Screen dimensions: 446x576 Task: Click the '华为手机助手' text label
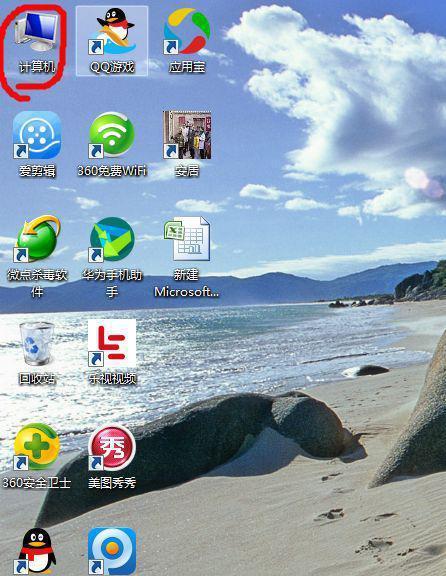pyautogui.click(x=112, y=283)
